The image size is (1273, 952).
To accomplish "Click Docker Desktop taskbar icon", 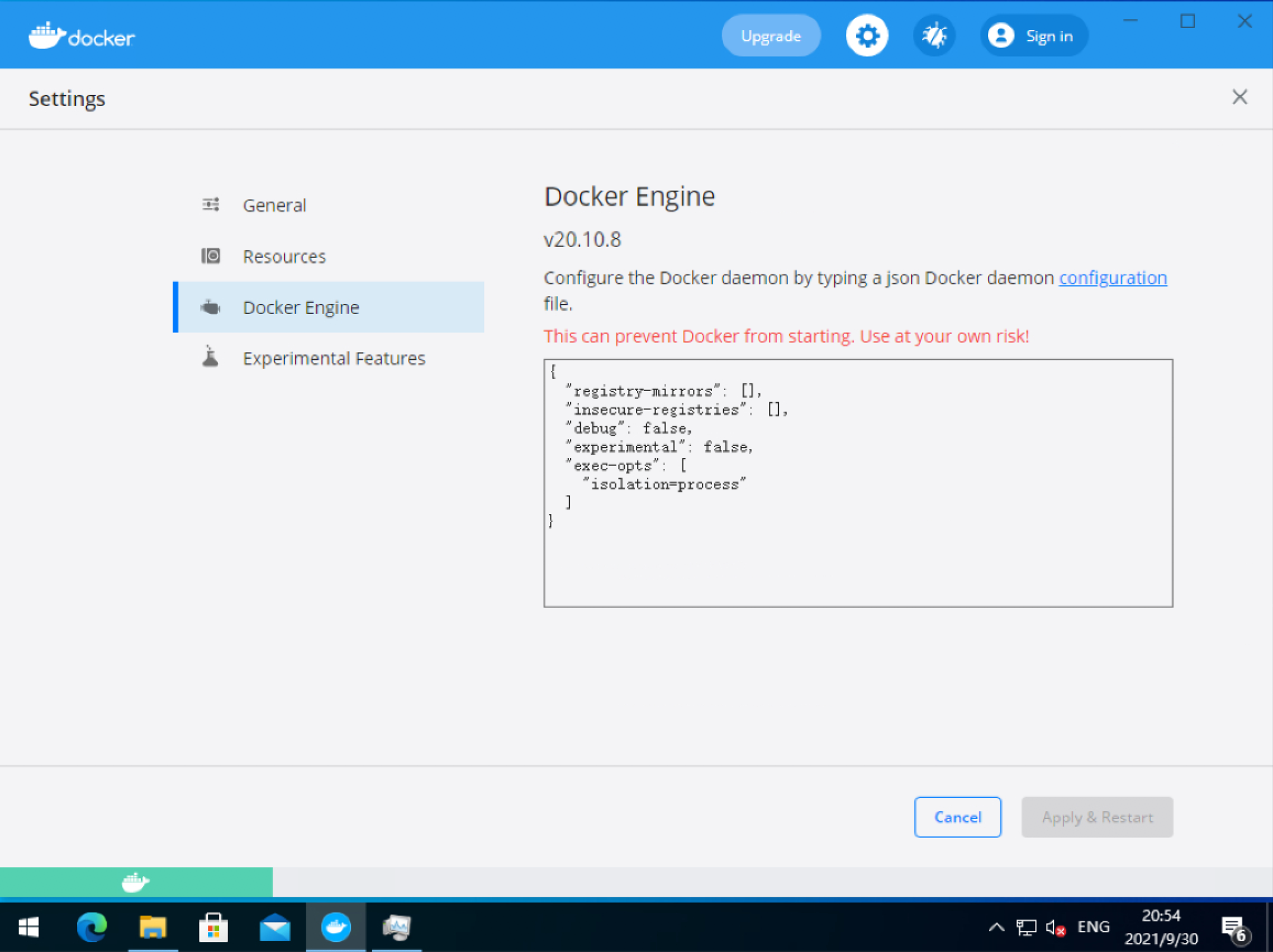I will 335,927.
